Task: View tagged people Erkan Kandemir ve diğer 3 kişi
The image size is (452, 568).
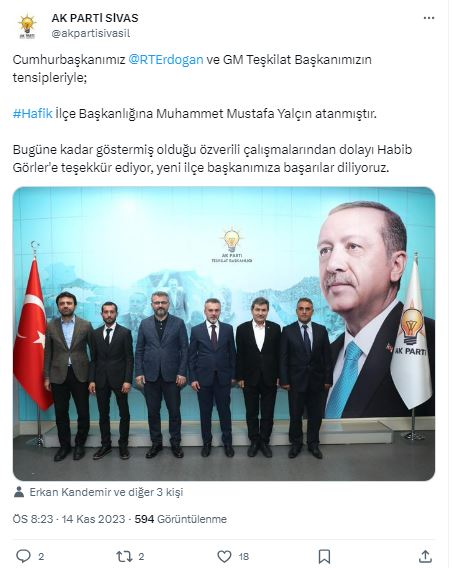Action: point(106,492)
